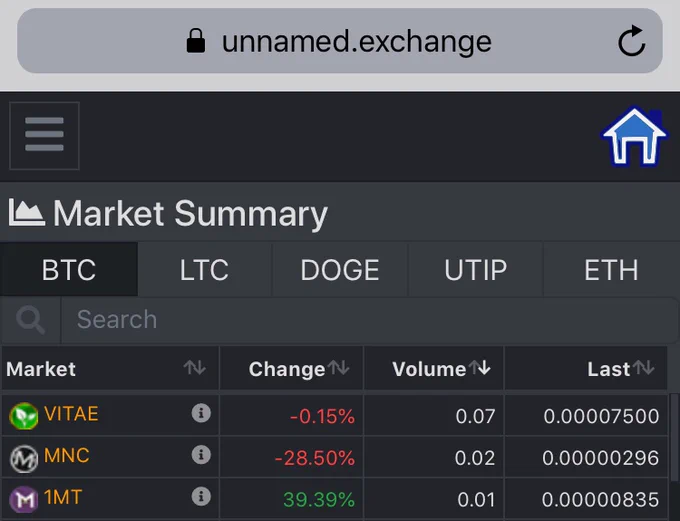Click the 1MT coin logo
680x521 pixels.
pos(24,499)
